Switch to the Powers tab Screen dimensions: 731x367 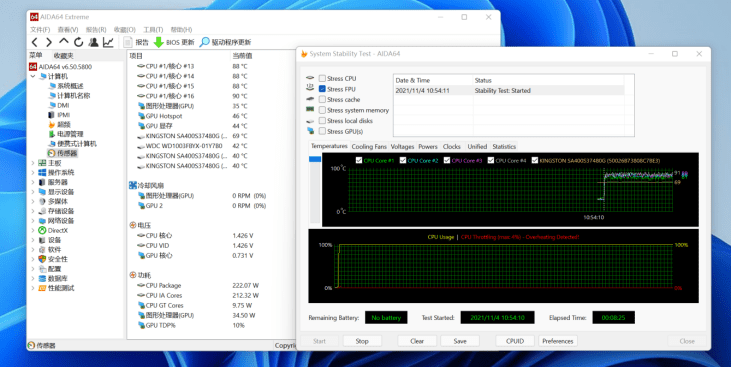pyautogui.click(x=428, y=146)
